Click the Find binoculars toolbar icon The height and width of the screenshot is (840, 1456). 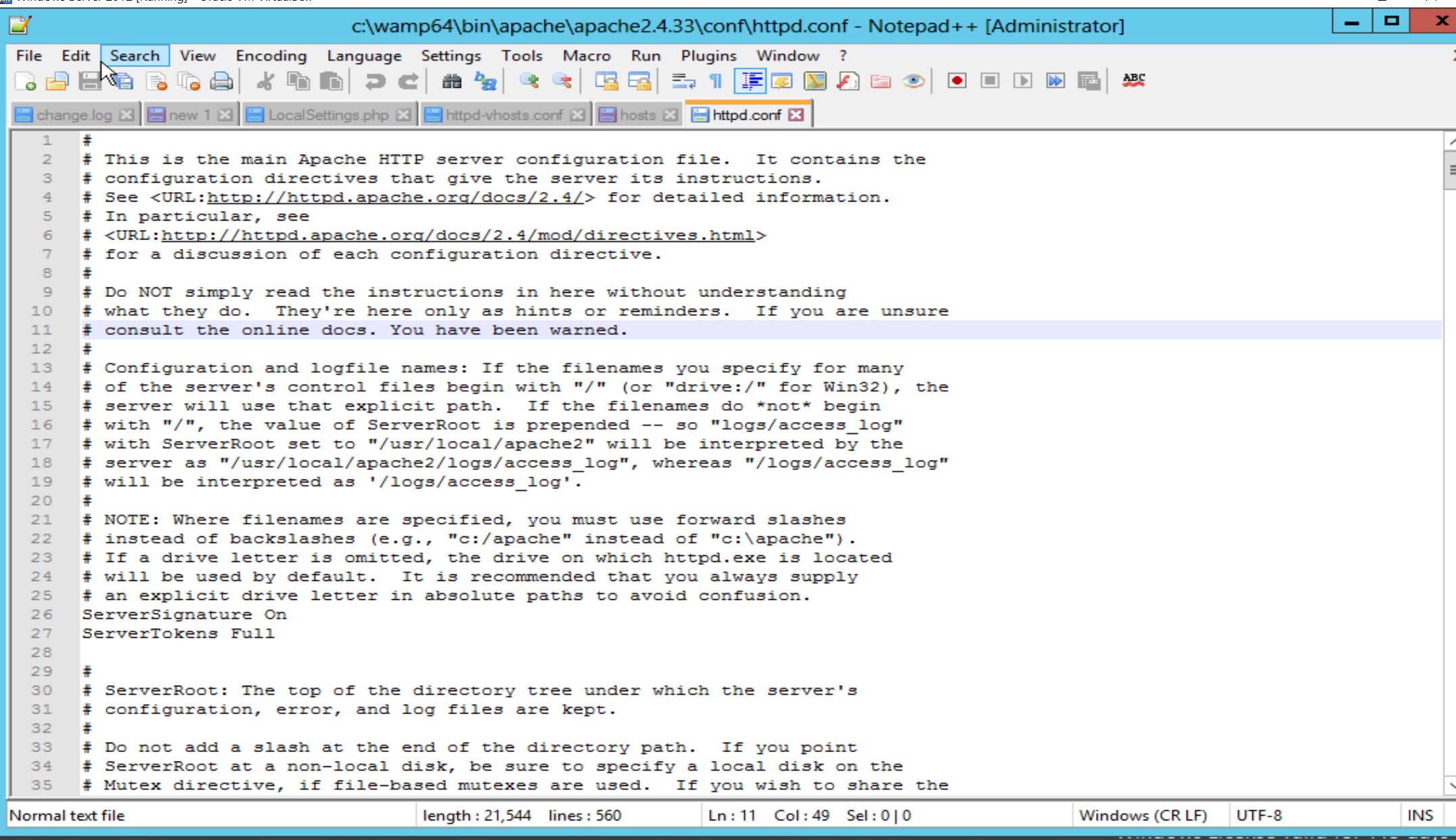coord(451,81)
